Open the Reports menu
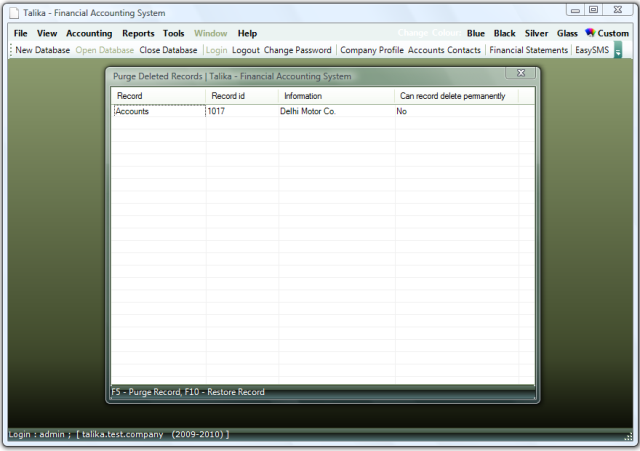Screen dimensions: 640x451 click(138, 33)
